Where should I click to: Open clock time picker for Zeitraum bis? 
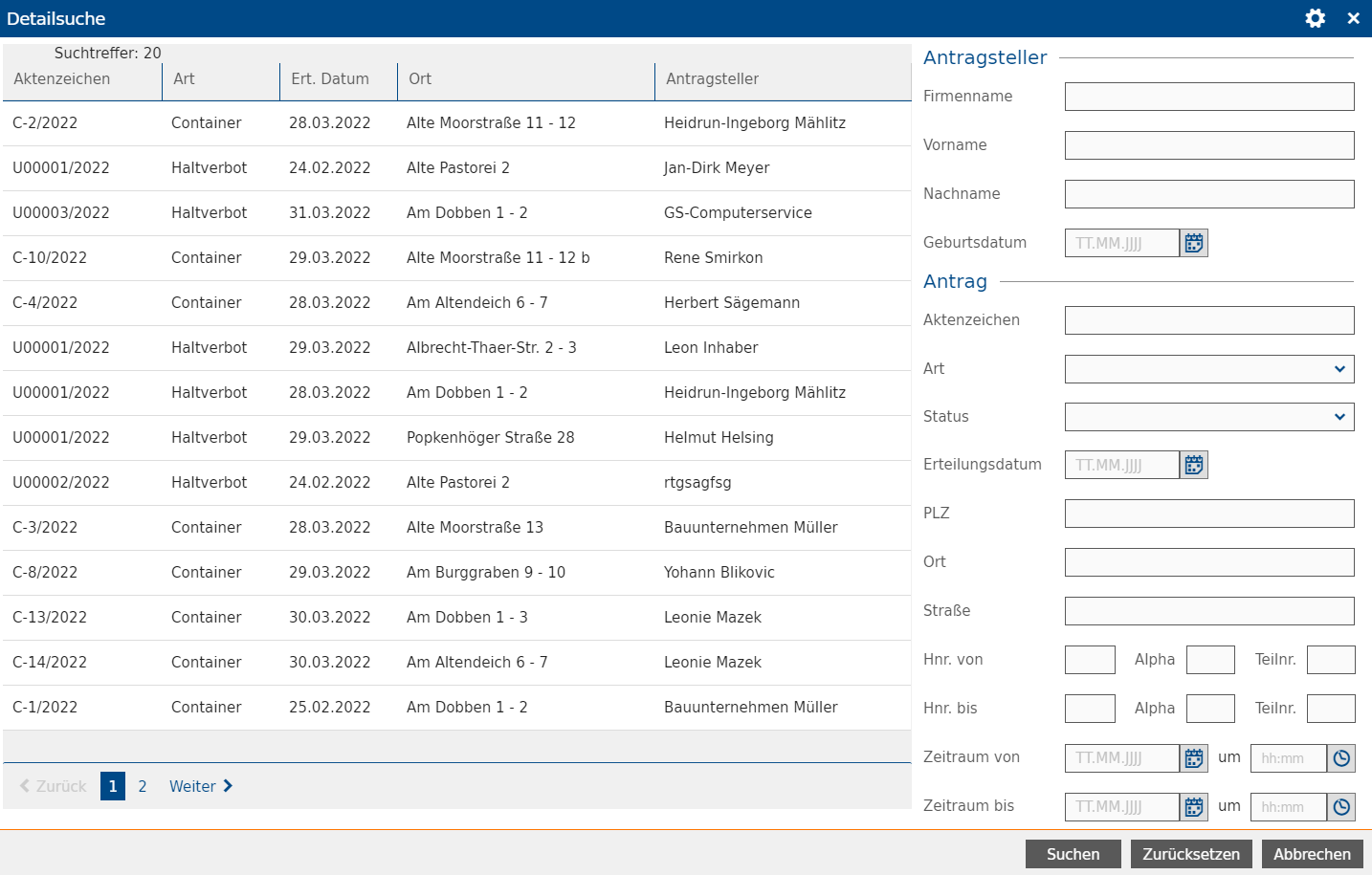pos(1341,807)
